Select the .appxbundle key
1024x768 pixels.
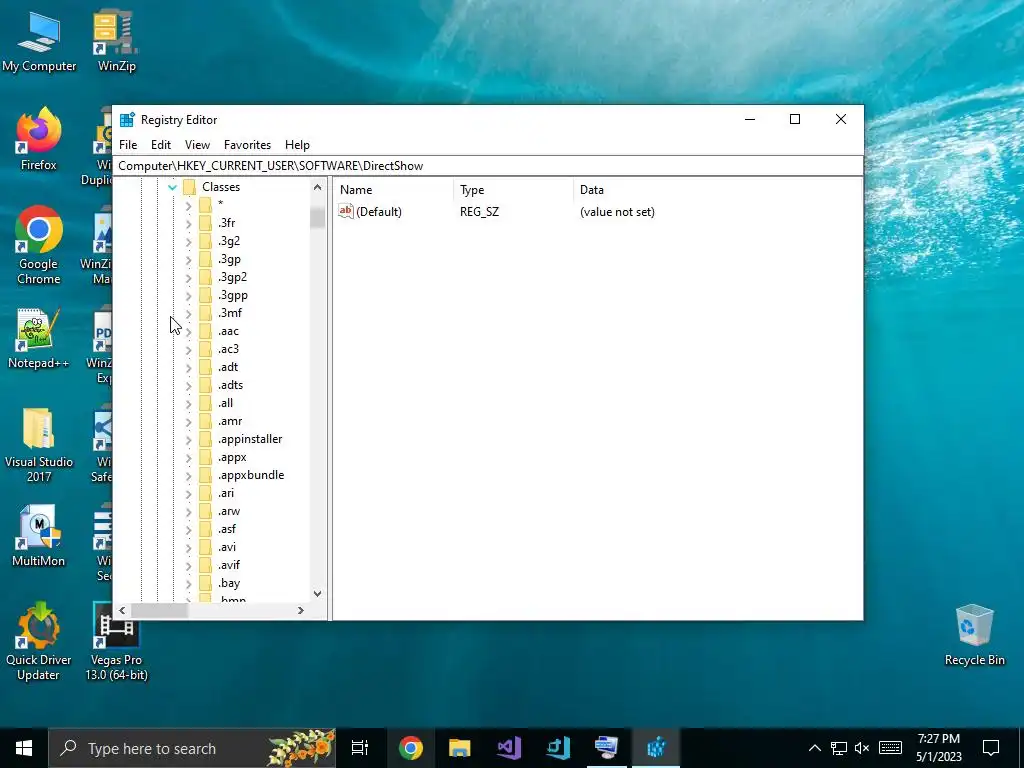tap(251, 475)
